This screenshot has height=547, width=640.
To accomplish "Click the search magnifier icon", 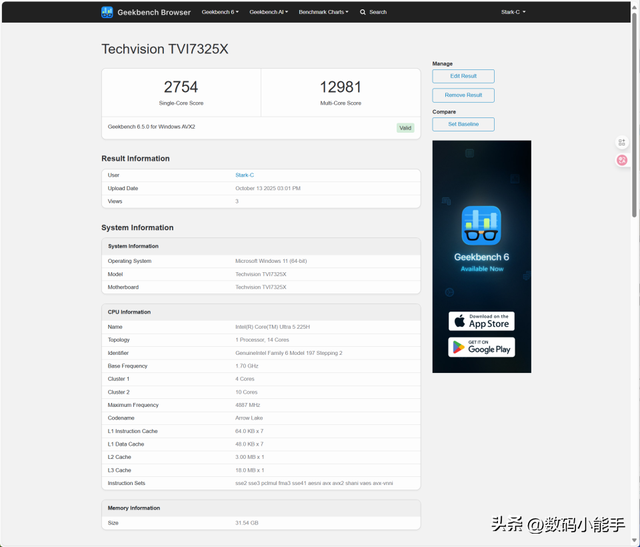I will click(362, 12).
